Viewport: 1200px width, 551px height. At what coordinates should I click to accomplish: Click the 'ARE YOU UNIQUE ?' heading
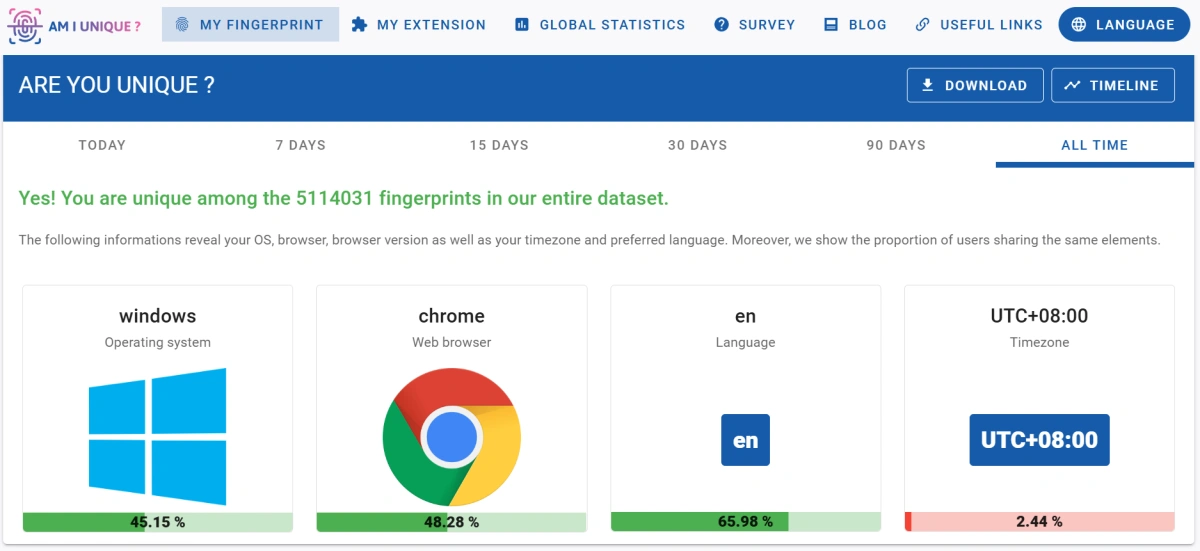pos(117,85)
